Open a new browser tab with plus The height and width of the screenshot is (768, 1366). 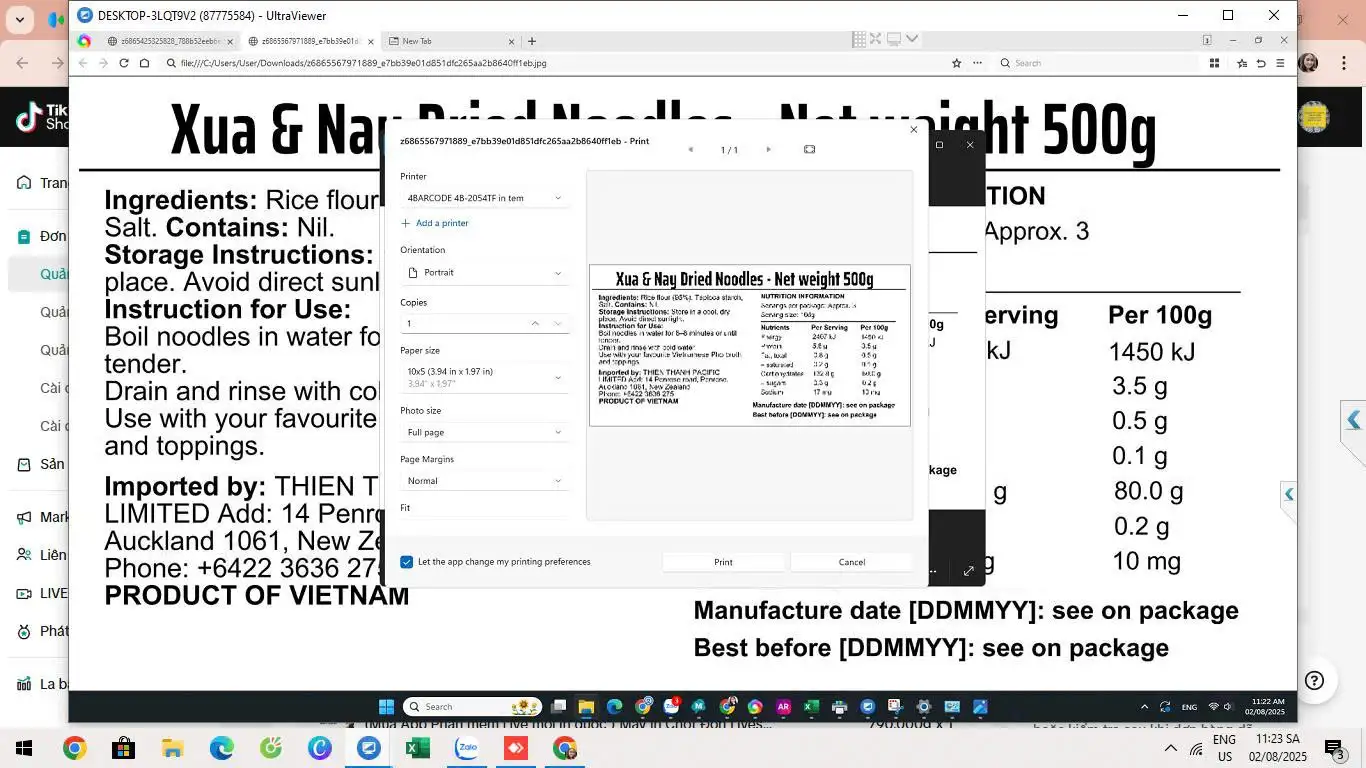point(532,41)
